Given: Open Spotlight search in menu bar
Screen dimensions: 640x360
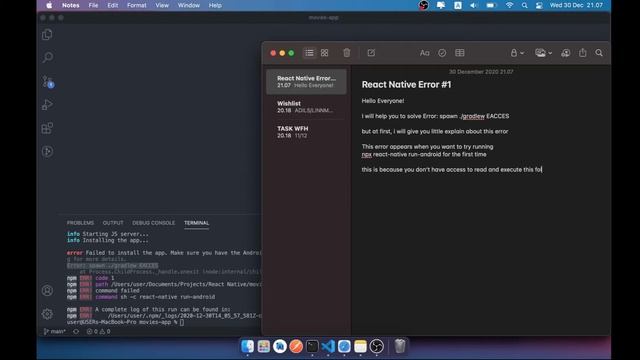Looking at the screenshot, I should [524, 5].
